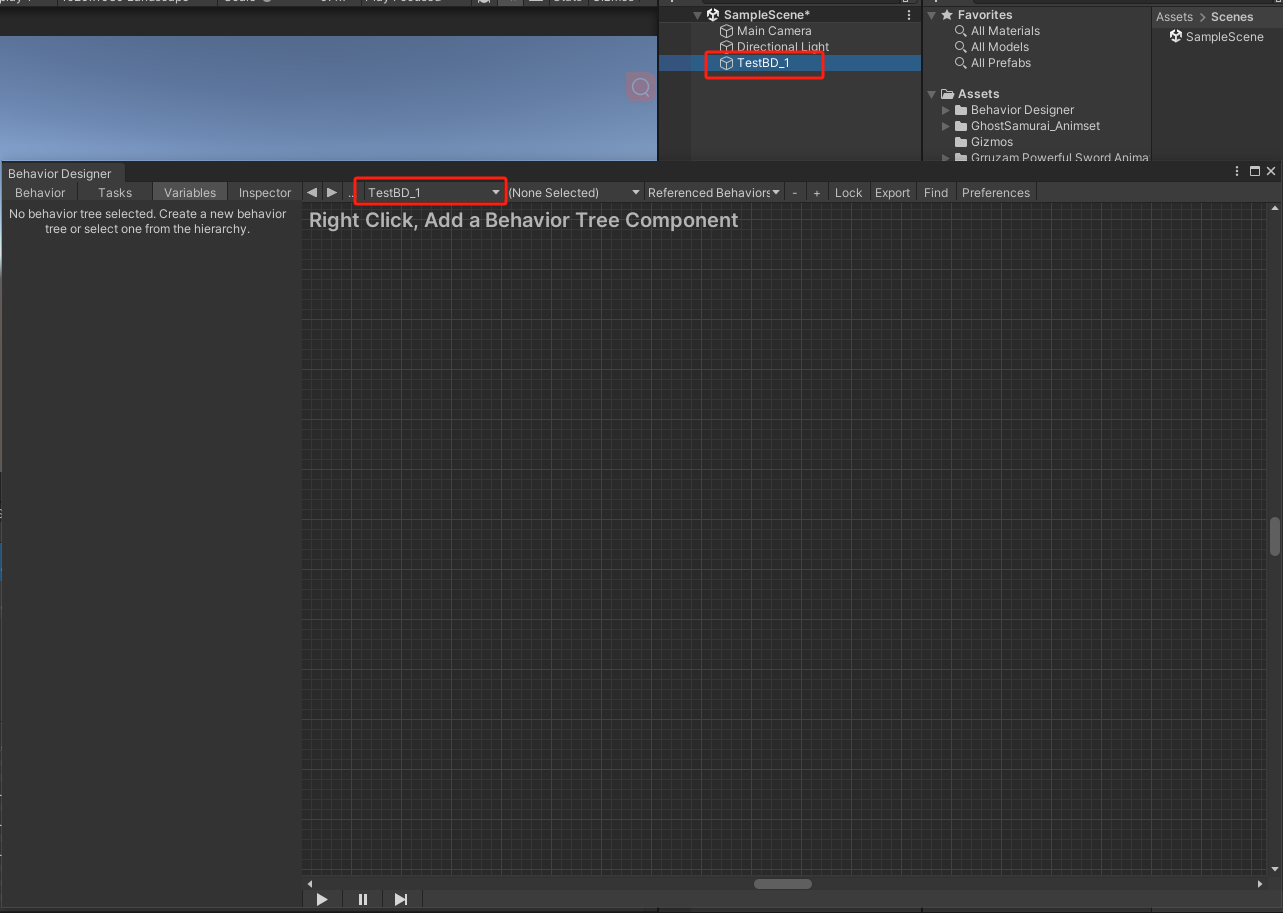Switch to the Inspector tab in Behavior Designer
Viewport: 1283px width, 913px height.
(265, 192)
